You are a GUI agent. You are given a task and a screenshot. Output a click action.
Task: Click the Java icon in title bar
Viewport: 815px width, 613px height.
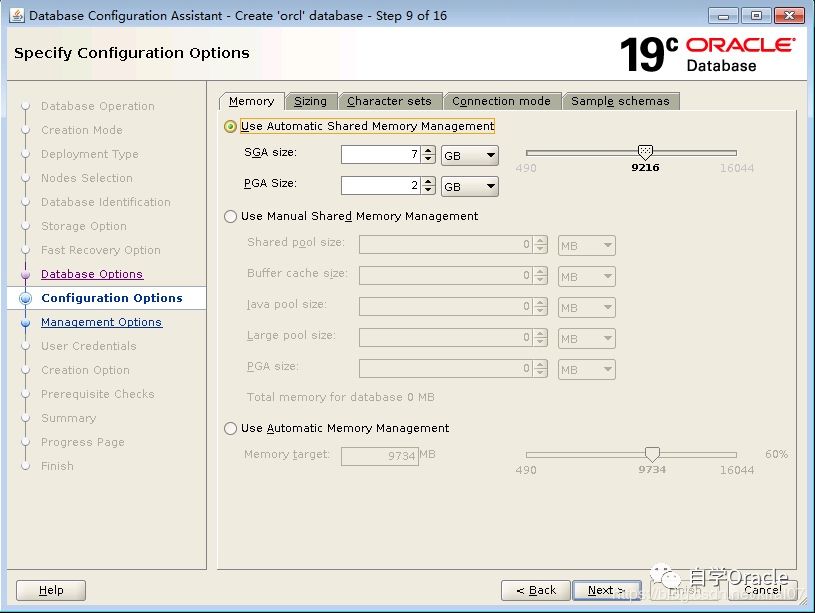click(x=17, y=16)
